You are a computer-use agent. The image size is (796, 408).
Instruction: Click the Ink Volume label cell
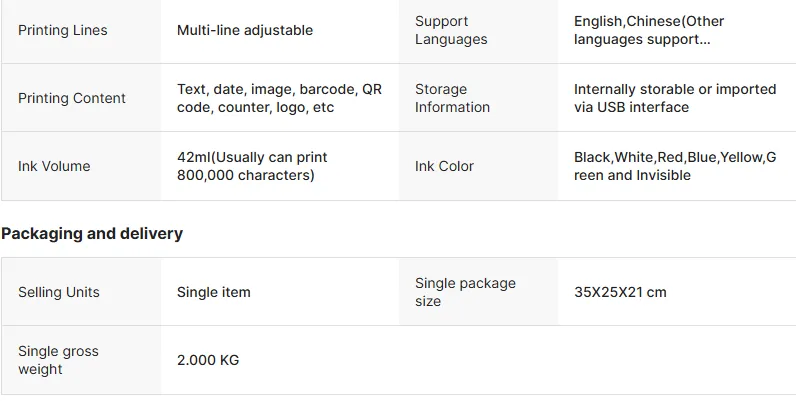(x=54, y=166)
